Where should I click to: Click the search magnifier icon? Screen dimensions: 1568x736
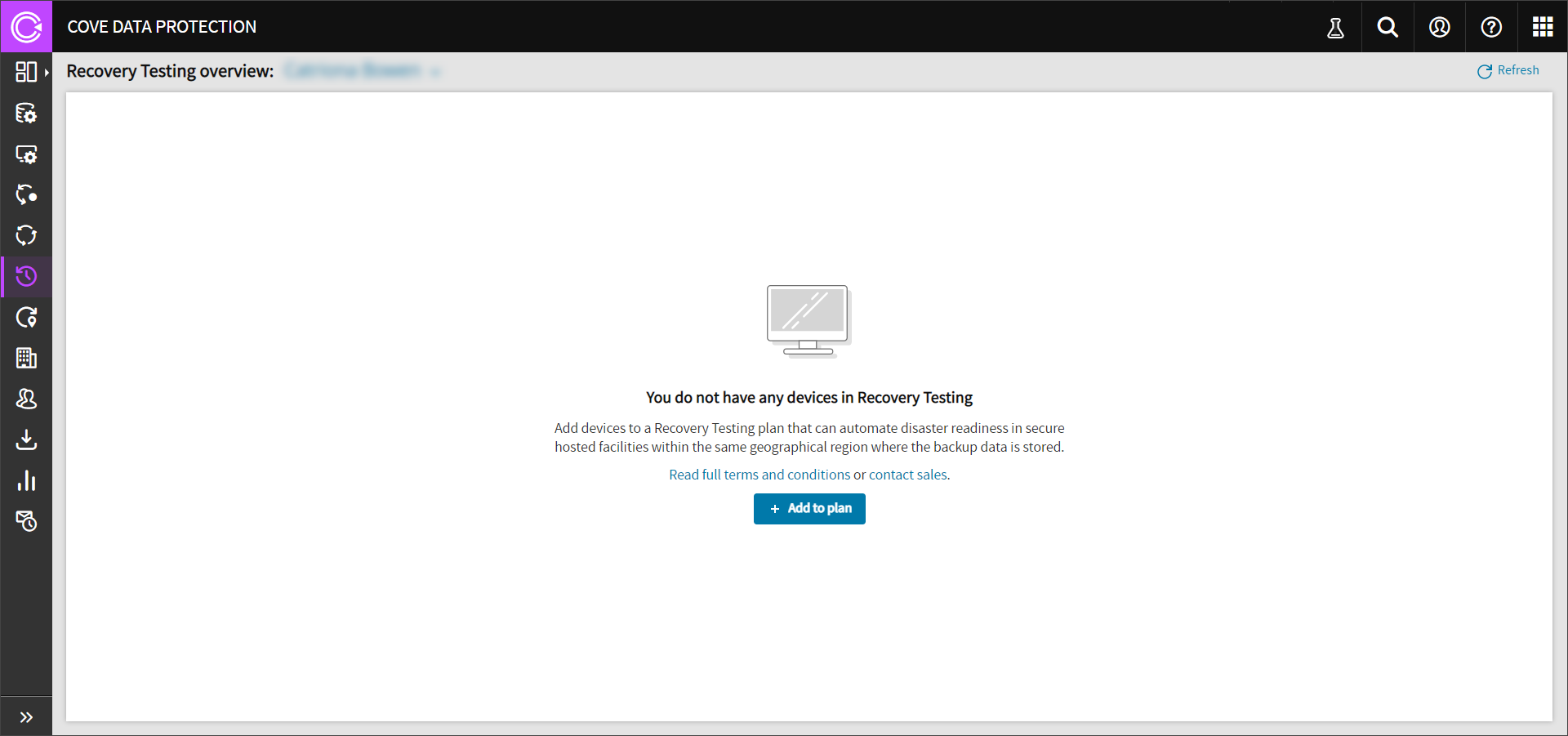coord(1388,27)
